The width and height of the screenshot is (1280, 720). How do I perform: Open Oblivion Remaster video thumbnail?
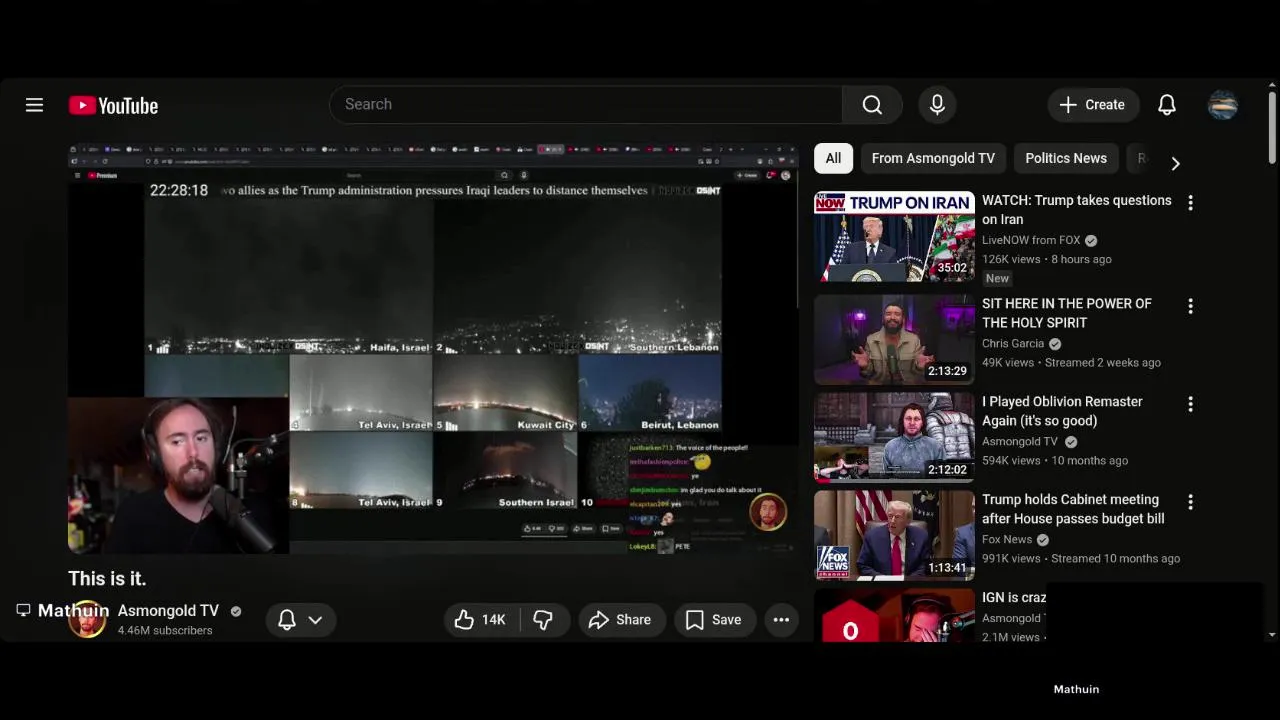[894, 437]
